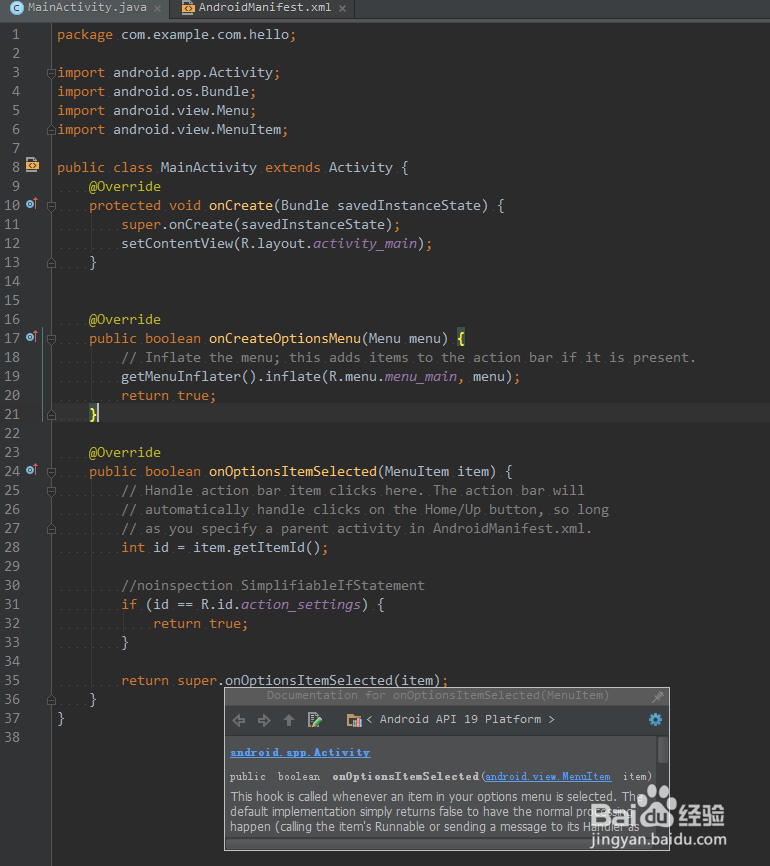This screenshot has height=866, width=770.
Task: Click the library folder icon in documentation toolbar
Action: [x=354, y=720]
